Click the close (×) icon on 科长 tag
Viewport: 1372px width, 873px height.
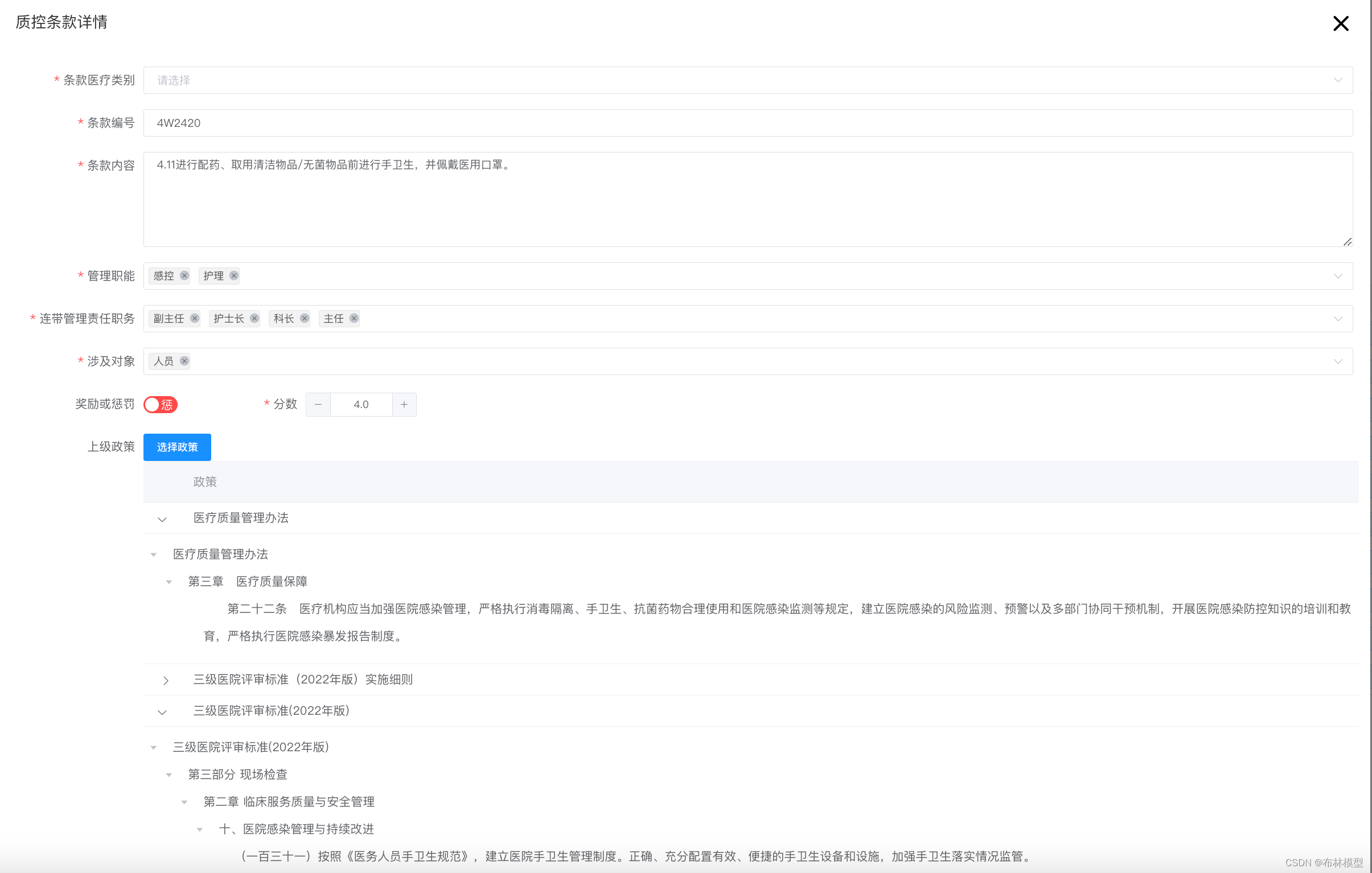coord(304,319)
